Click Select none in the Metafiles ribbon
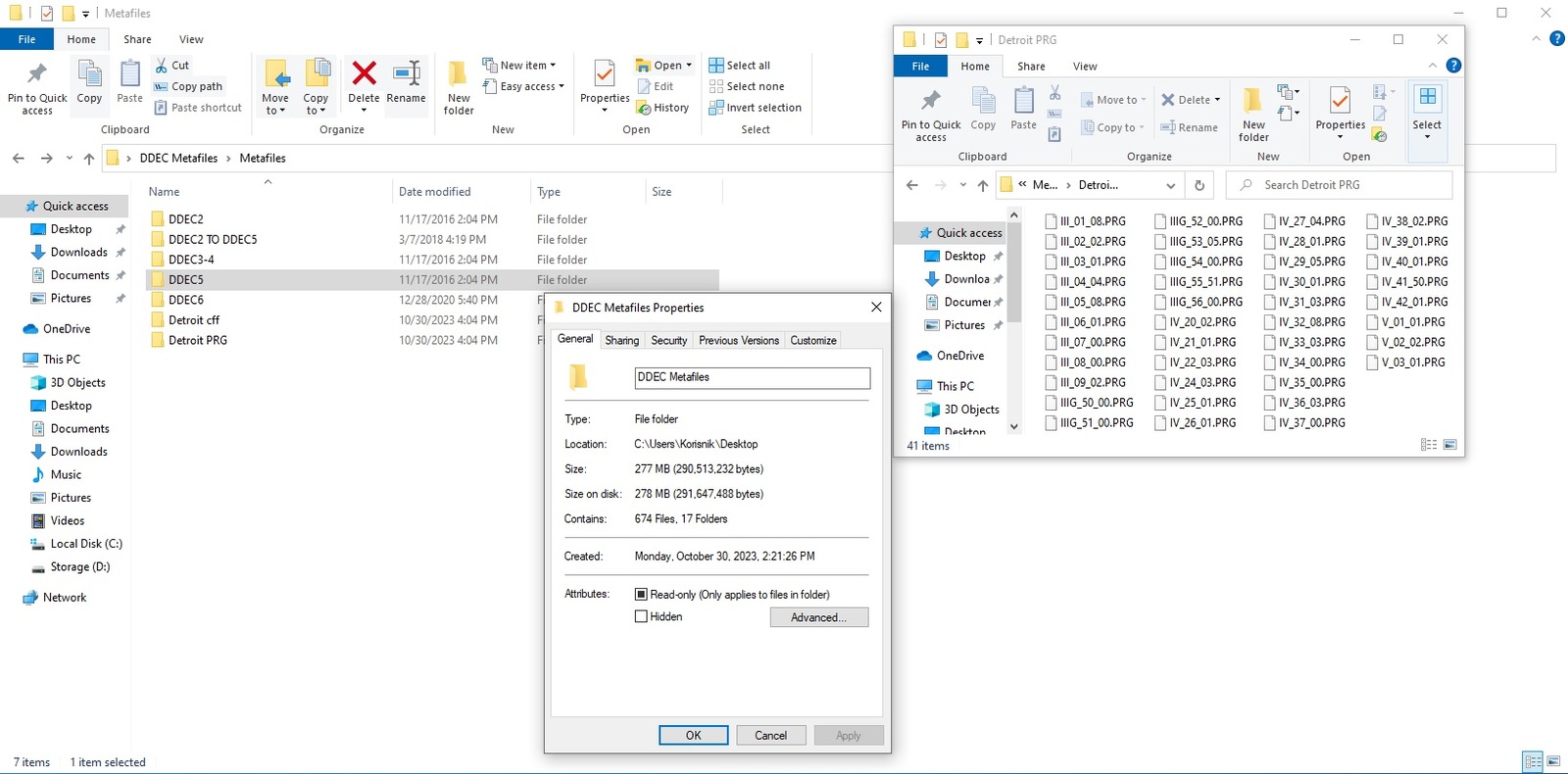Viewport: 1568px width, 774px height. [747, 86]
